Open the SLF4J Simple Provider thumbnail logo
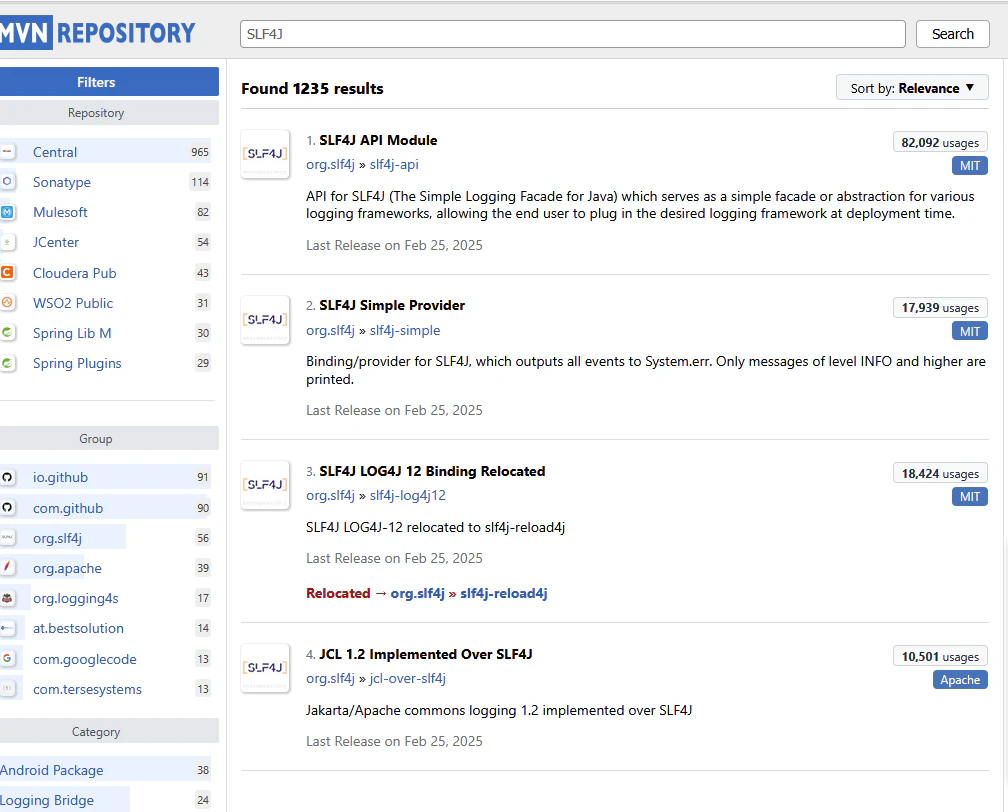 click(x=265, y=320)
